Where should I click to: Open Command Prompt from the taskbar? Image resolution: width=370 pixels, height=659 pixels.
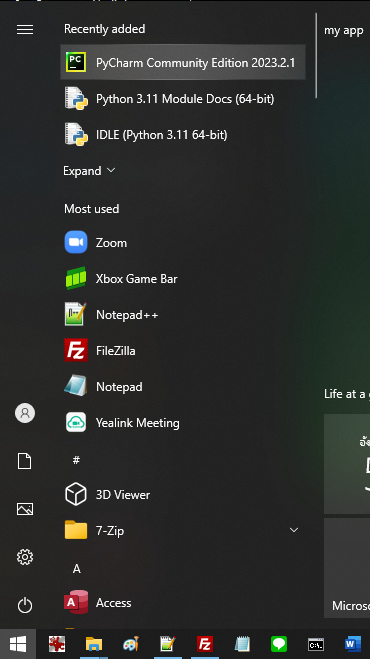pos(316,644)
